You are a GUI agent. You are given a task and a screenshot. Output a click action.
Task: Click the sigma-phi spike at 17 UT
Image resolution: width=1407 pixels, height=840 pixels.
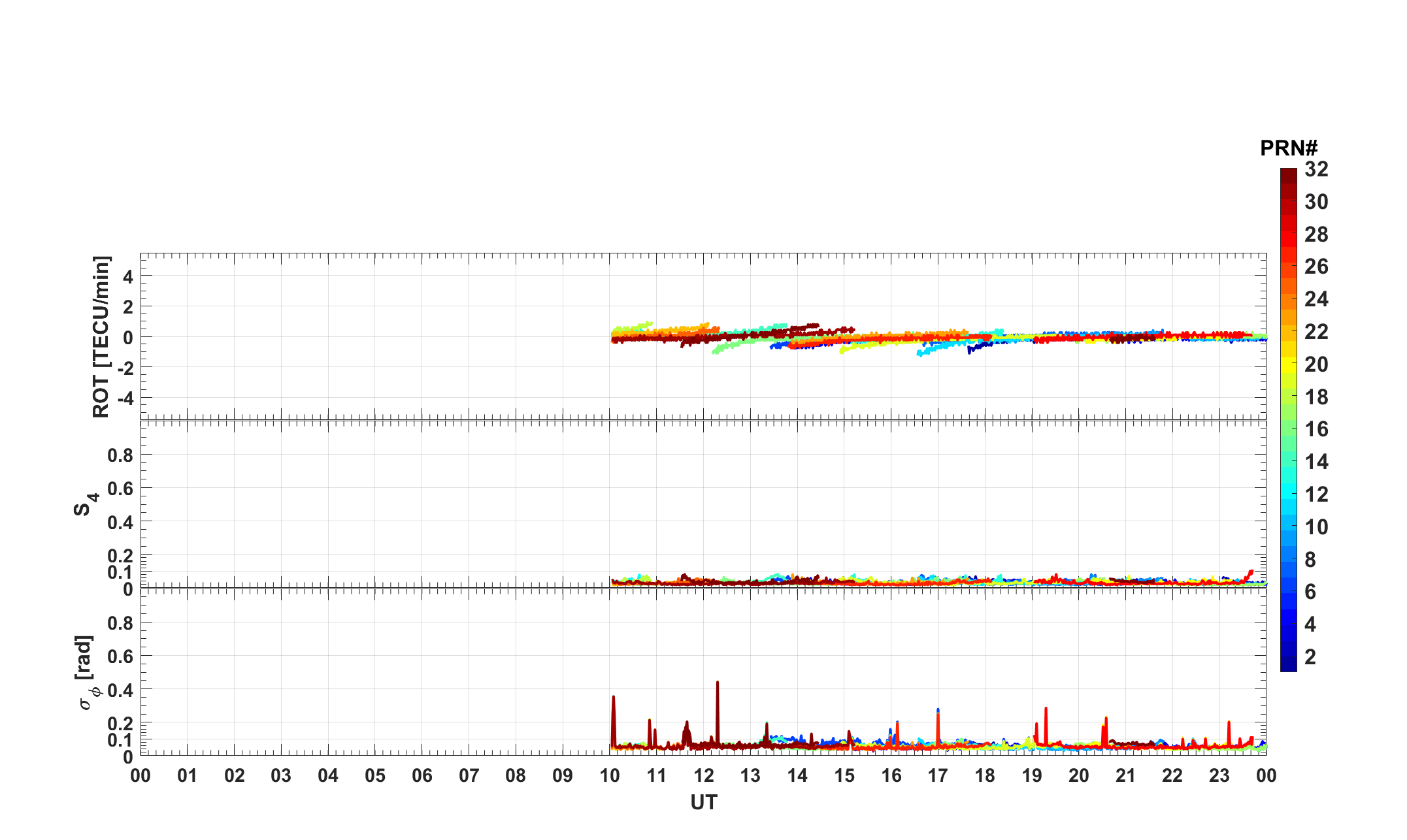pyautogui.click(x=938, y=719)
